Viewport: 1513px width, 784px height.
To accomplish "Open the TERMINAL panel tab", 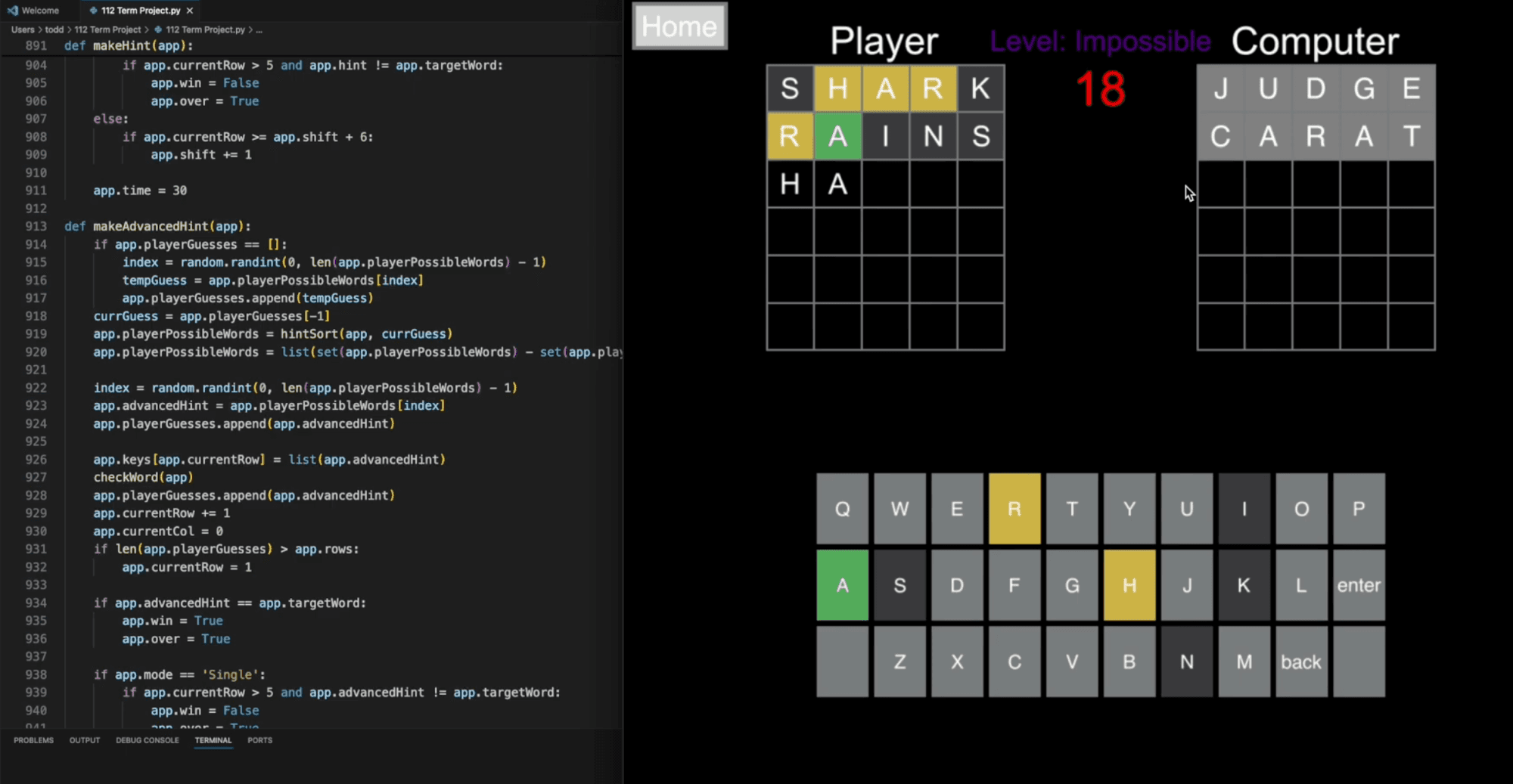I will tap(213, 740).
